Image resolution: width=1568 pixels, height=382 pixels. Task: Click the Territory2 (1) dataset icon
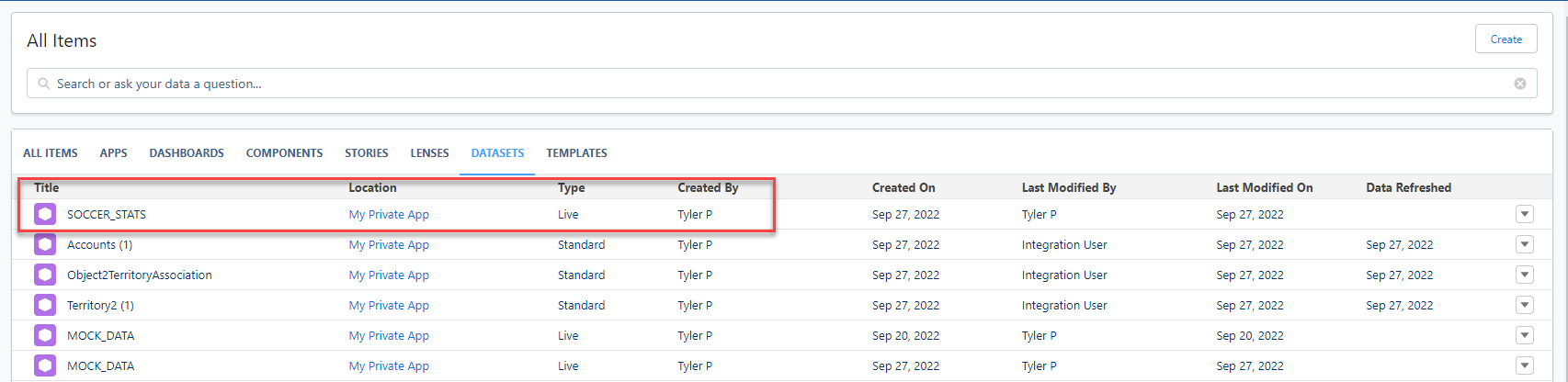tap(45, 306)
